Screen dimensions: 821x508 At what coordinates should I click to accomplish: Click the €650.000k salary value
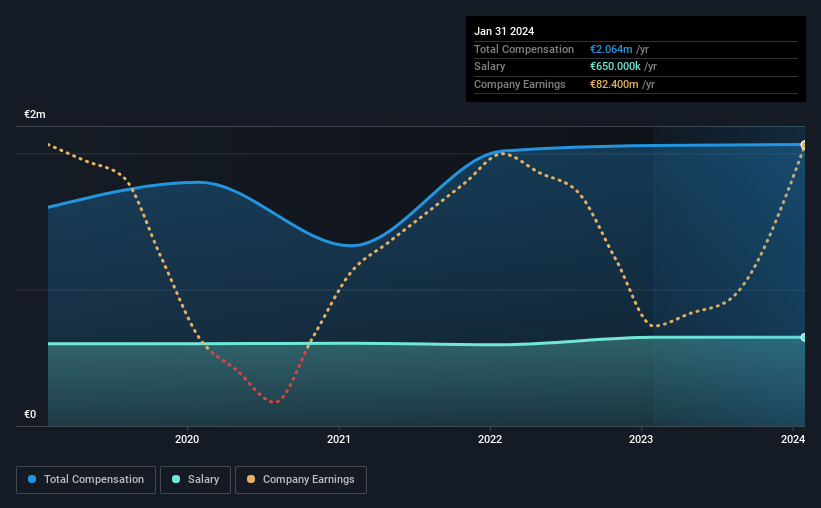click(x=615, y=67)
